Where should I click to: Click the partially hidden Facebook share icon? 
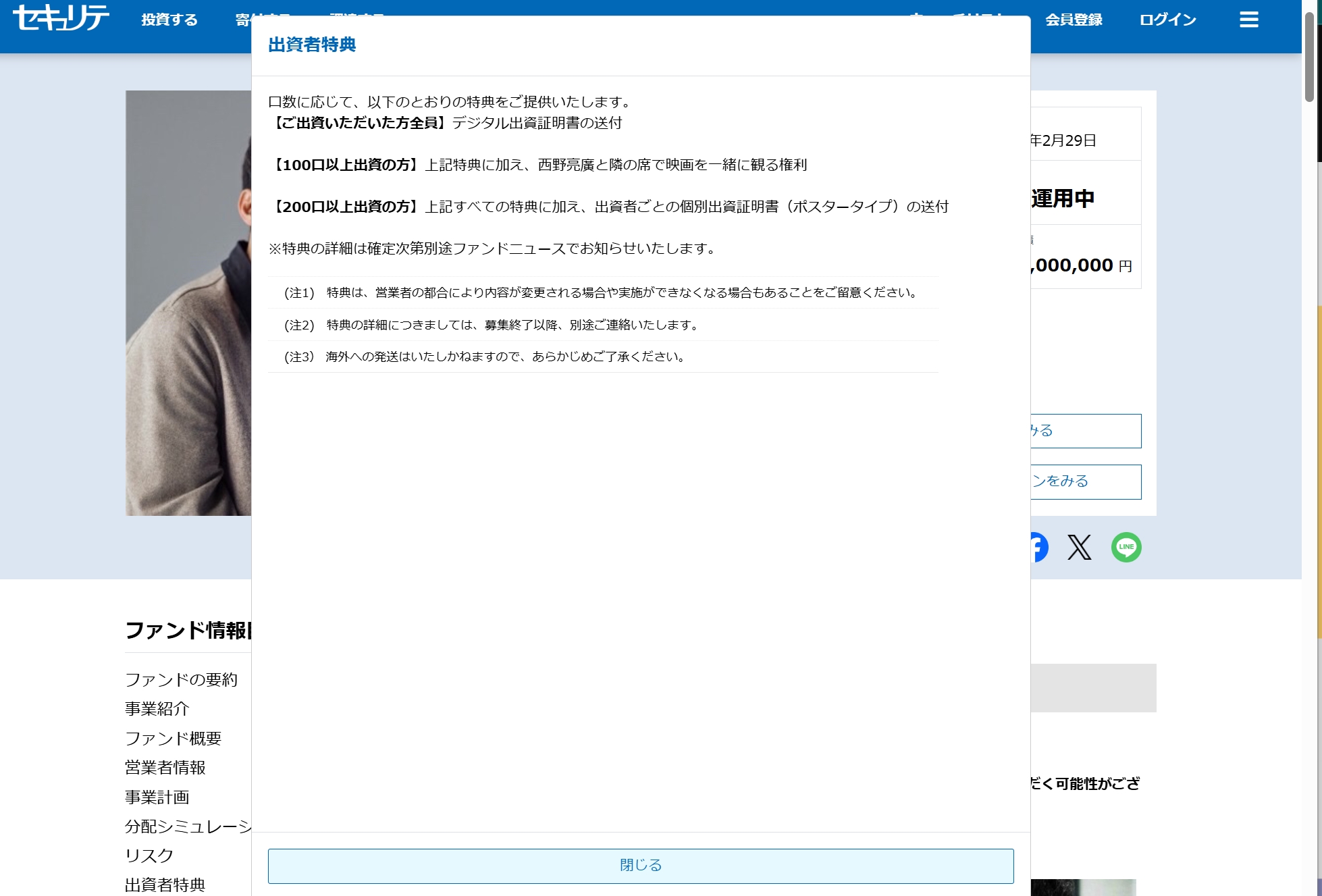[1040, 547]
